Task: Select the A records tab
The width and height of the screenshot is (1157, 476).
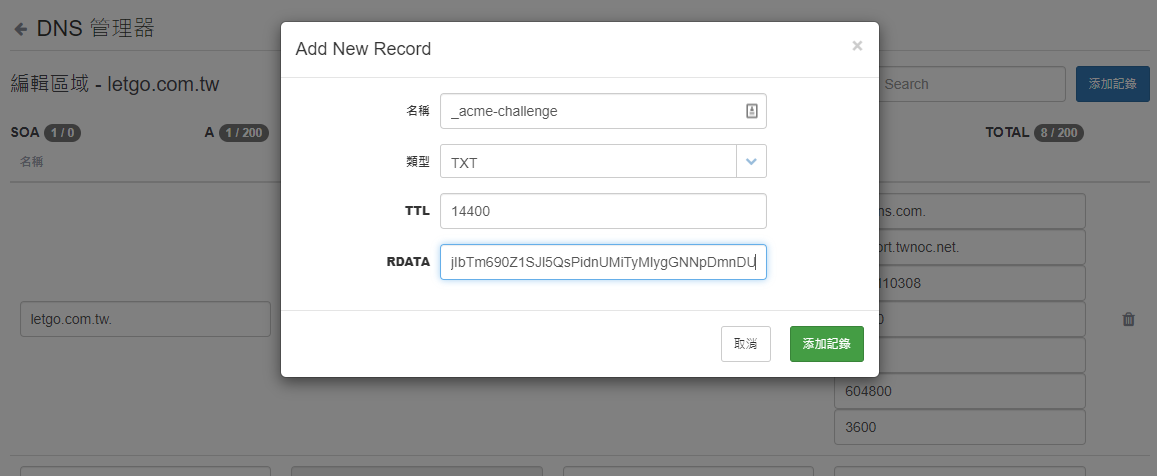Action: coord(232,132)
